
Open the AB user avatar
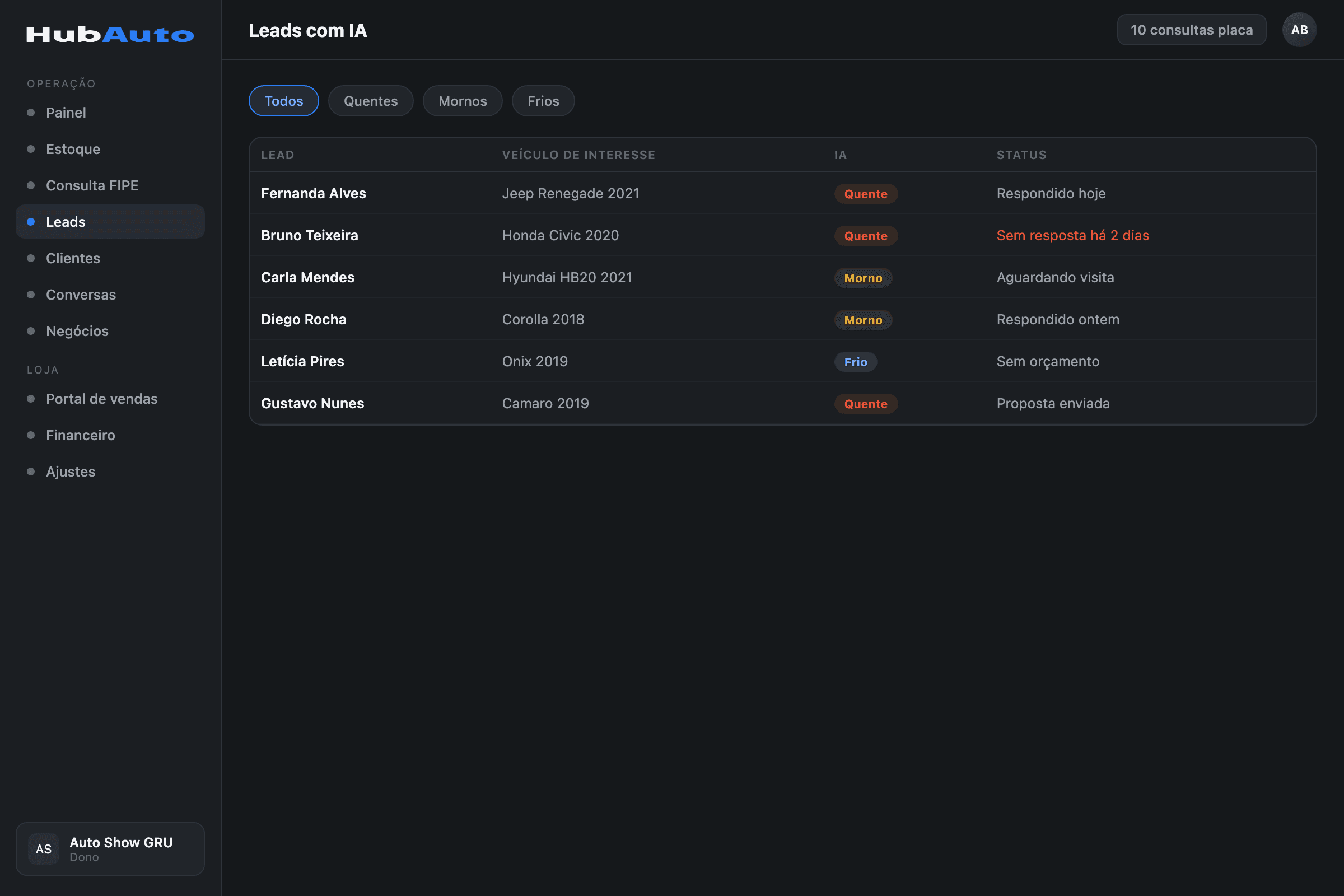point(1299,30)
